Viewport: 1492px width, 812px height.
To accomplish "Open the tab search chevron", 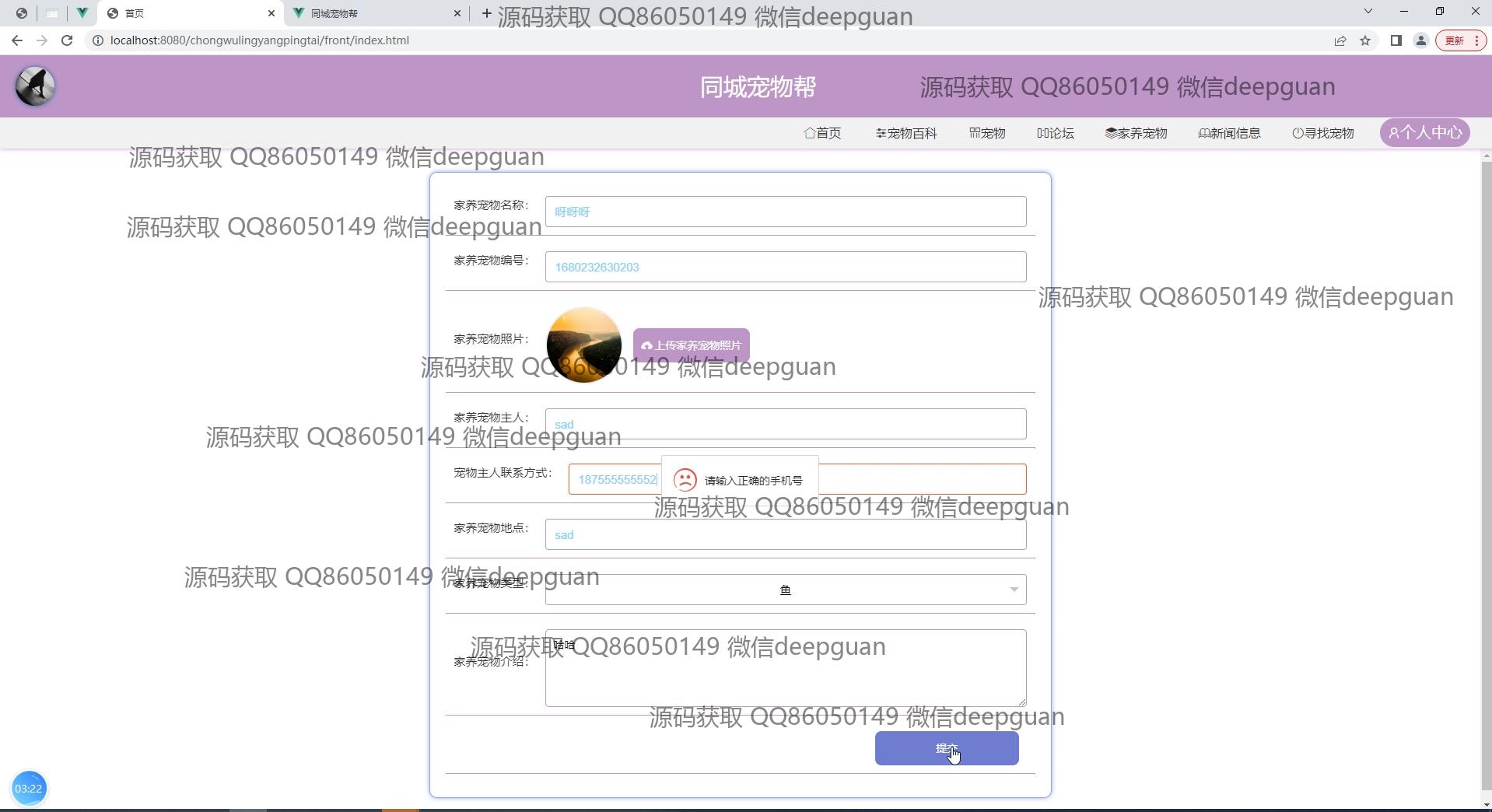I will [x=1368, y=12].
